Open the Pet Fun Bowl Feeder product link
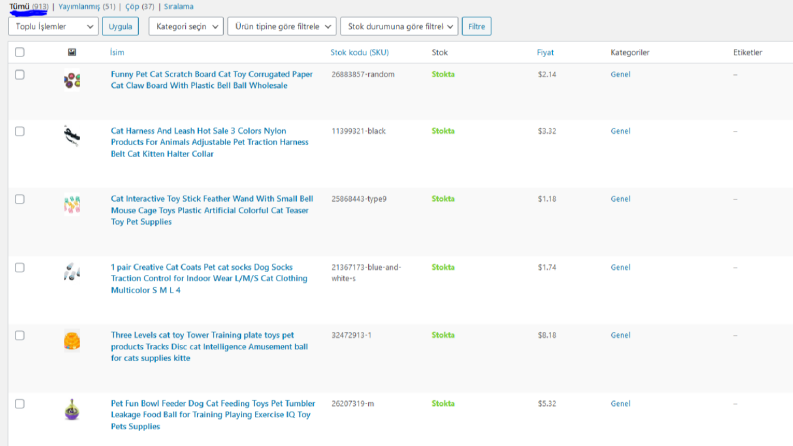This screenshot has height=446, width=793. pos(213,415)
